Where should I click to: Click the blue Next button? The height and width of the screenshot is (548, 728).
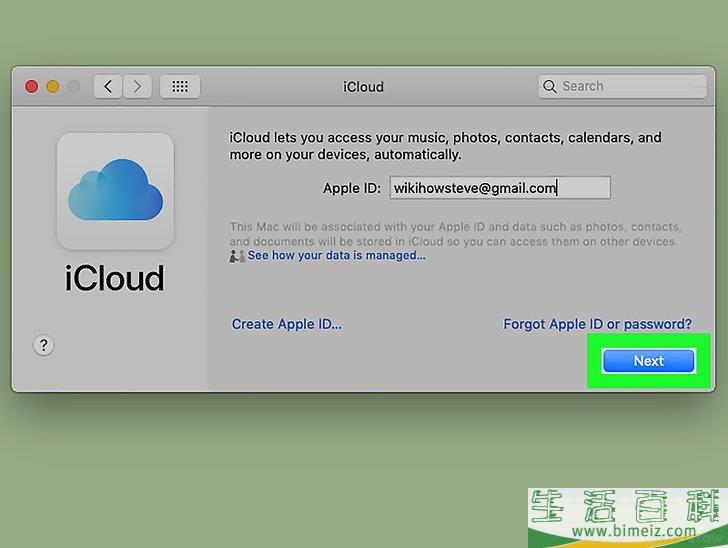[649, 361]
